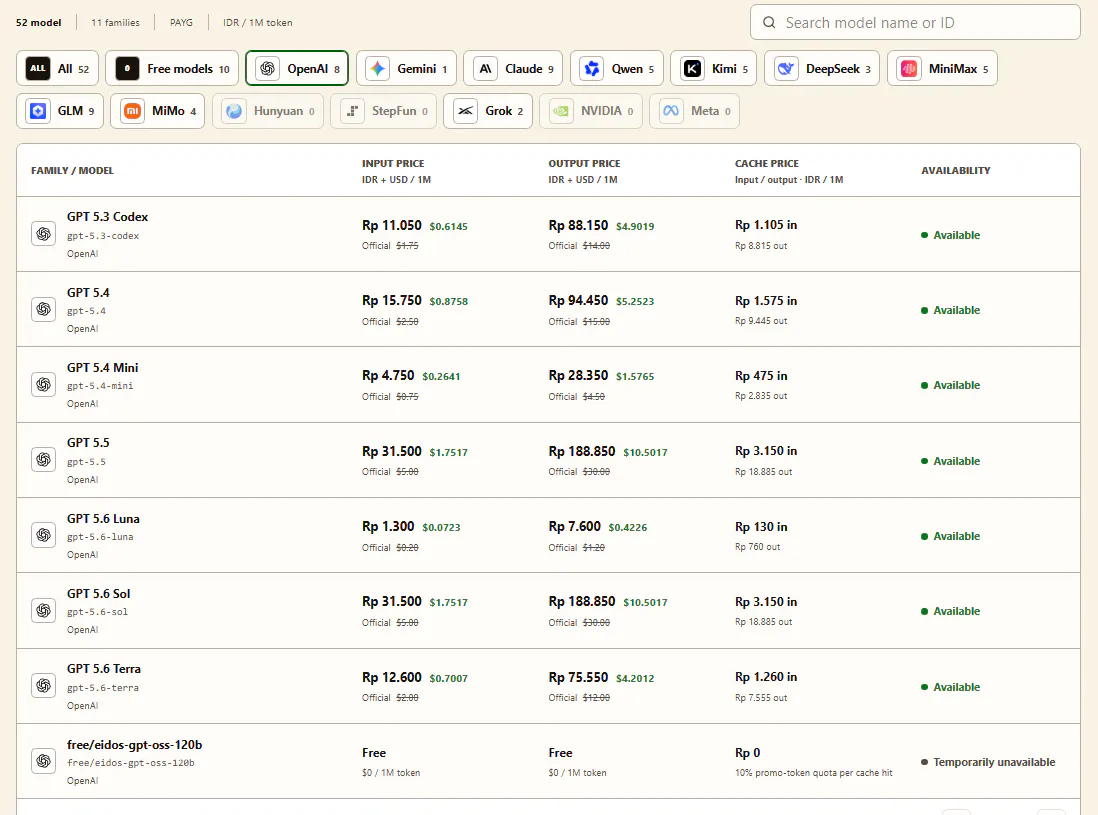Click OpenAI logo in GPT 5.6 Luna row
Screen dimensions: 1098x815
(x=43, y=535)
